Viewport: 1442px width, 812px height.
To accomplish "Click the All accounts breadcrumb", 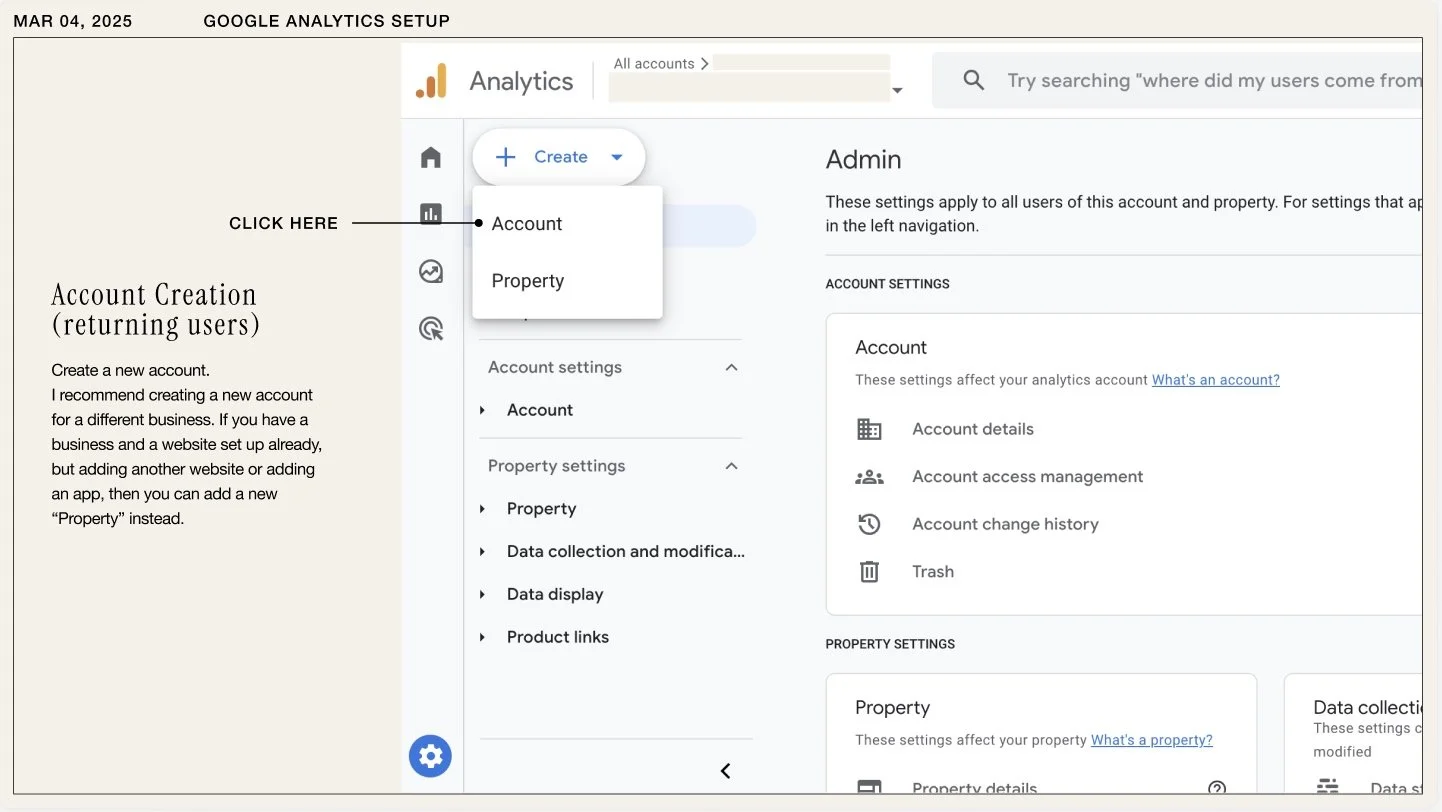I will point(654,63).
